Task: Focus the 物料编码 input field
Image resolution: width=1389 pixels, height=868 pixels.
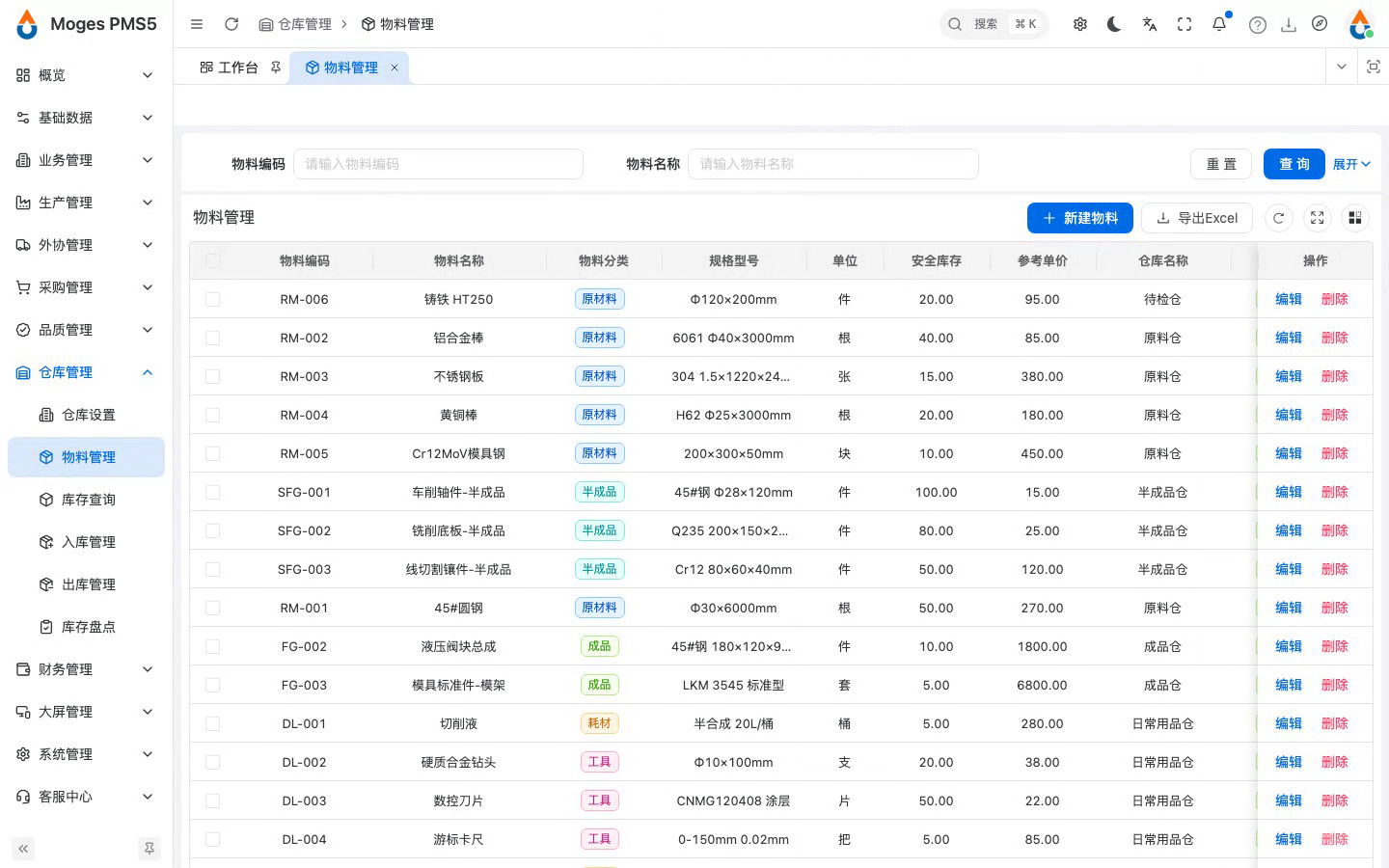Action: click(438, 164)
